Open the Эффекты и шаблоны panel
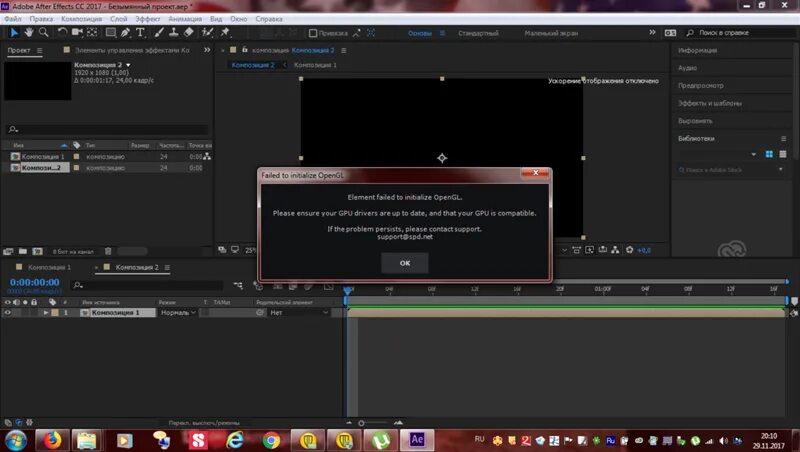 tap(710, 103)
